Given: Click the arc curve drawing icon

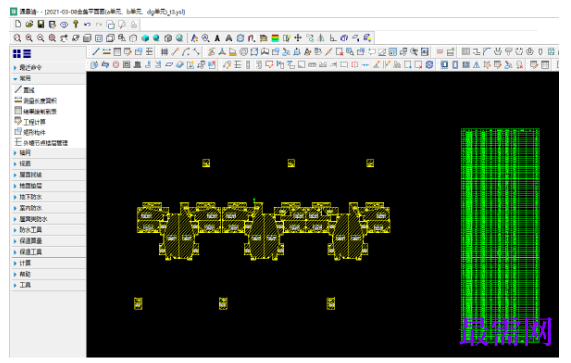Looking at the screenshot, I should [186, 52].
